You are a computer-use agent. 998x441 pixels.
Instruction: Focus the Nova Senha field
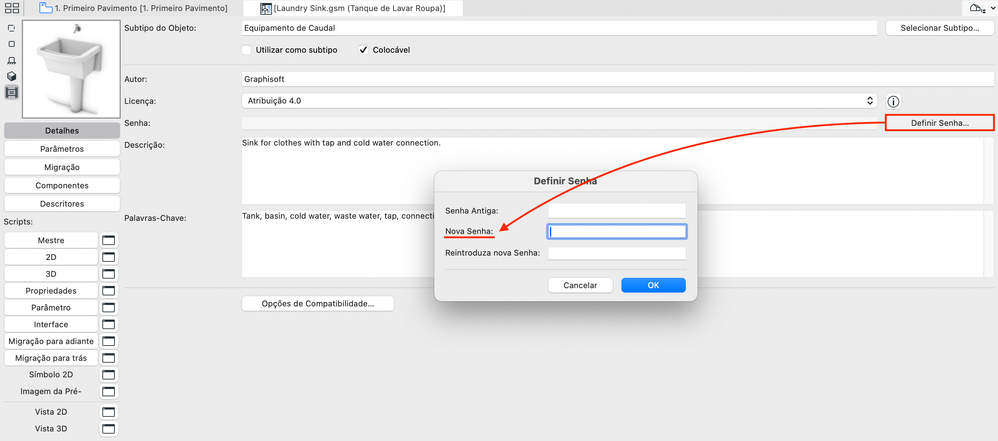click(x=617, y=232)
